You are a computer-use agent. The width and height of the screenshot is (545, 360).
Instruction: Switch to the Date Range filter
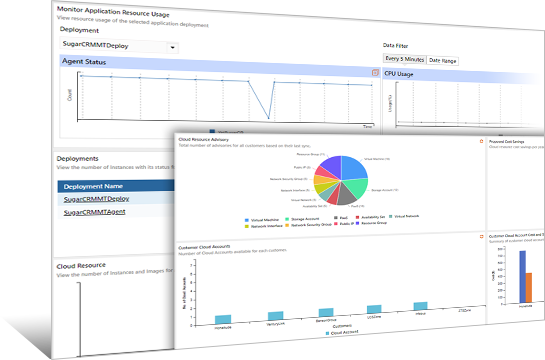click(x=442, y=60)
